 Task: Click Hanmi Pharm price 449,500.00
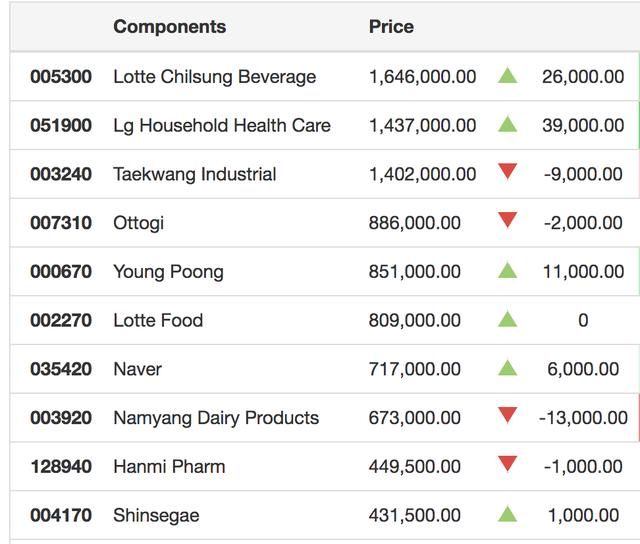coord(415,467)
